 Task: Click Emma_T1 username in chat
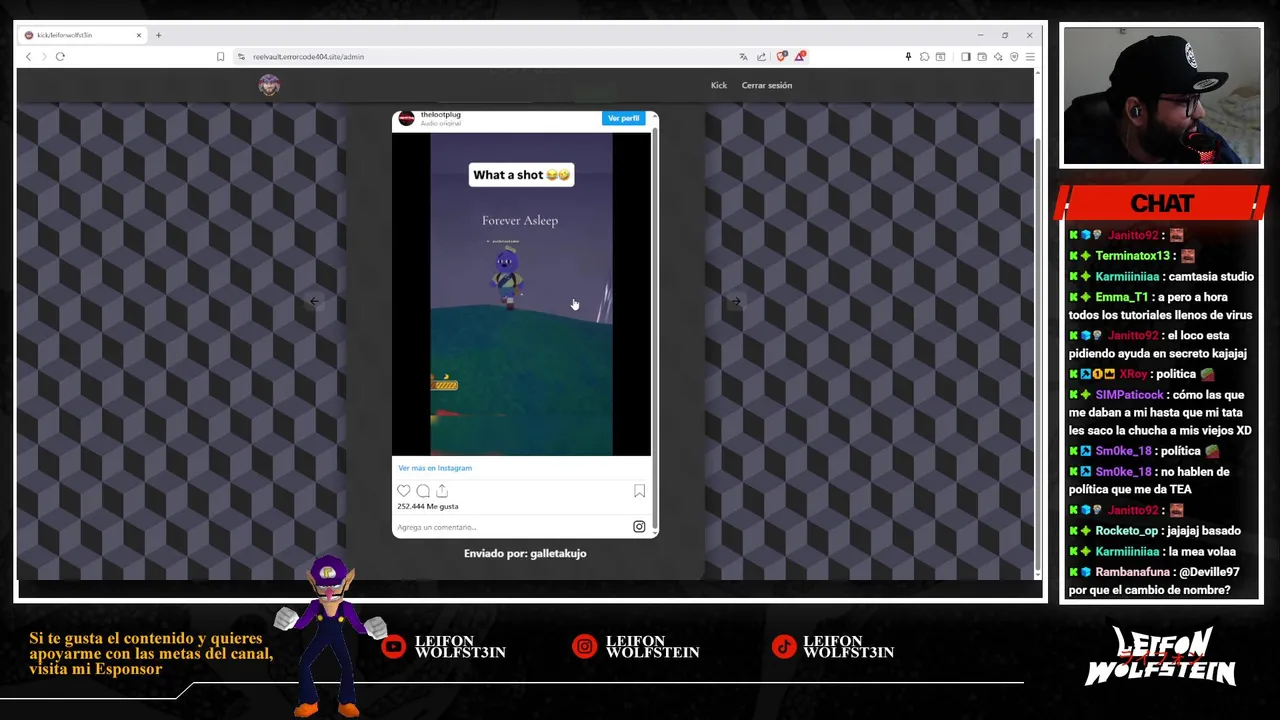point(1122,297)
